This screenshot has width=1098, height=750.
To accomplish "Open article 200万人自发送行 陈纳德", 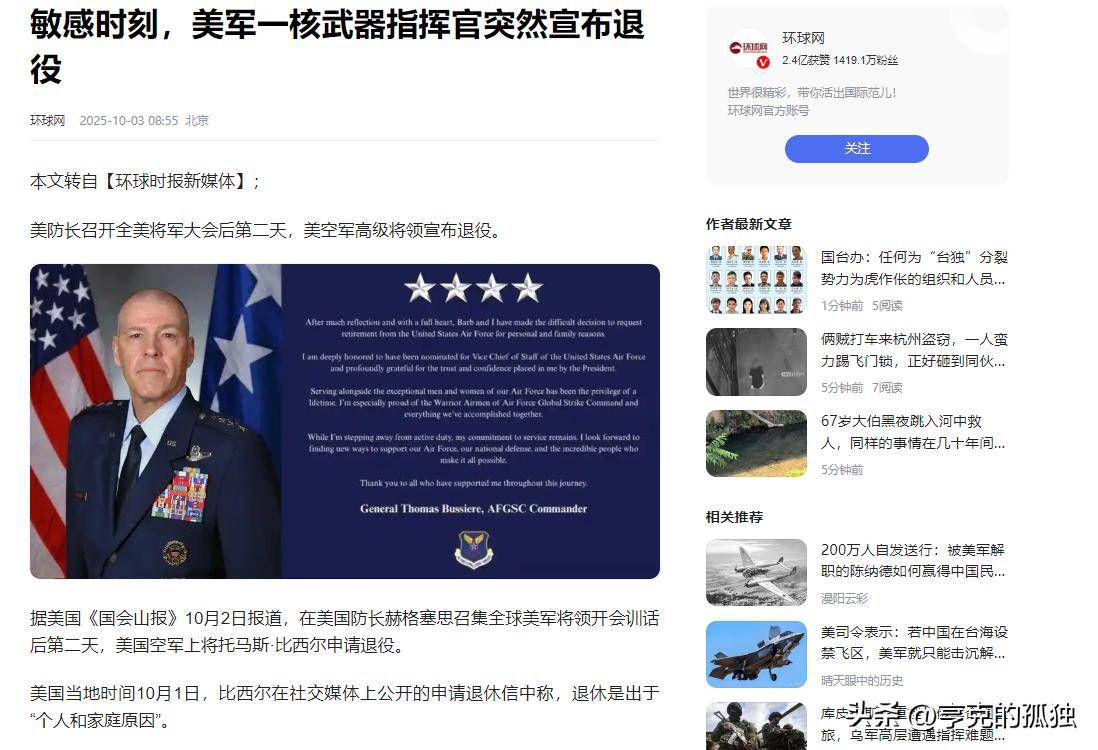I will point(914,560).
